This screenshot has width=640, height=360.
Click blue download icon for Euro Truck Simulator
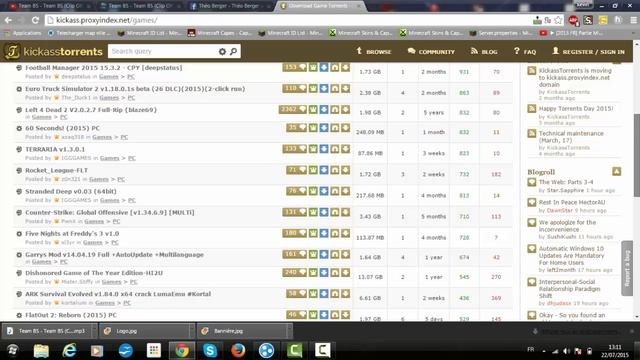(x=324, y=88)
